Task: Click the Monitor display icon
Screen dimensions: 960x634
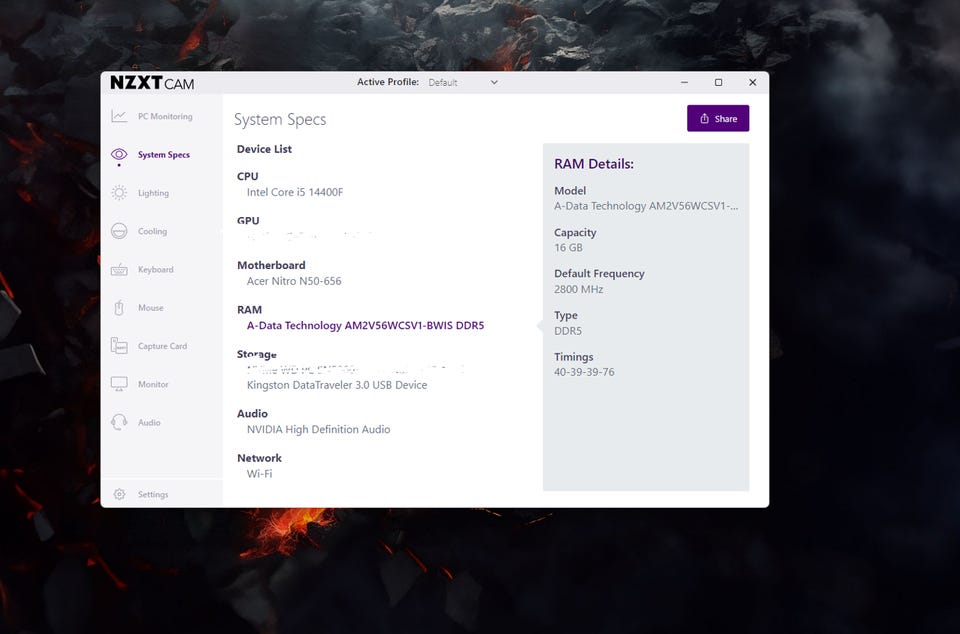Action: [119, 384]
